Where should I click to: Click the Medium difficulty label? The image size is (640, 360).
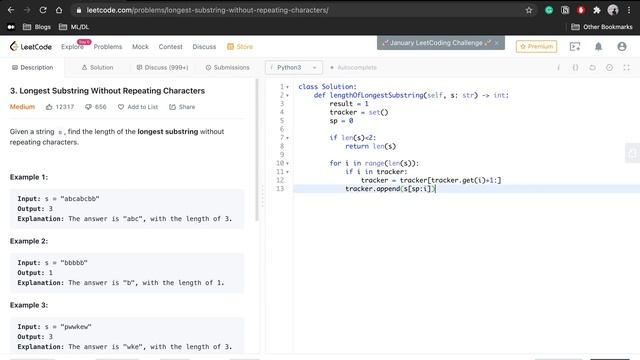(x=22, y=107)
